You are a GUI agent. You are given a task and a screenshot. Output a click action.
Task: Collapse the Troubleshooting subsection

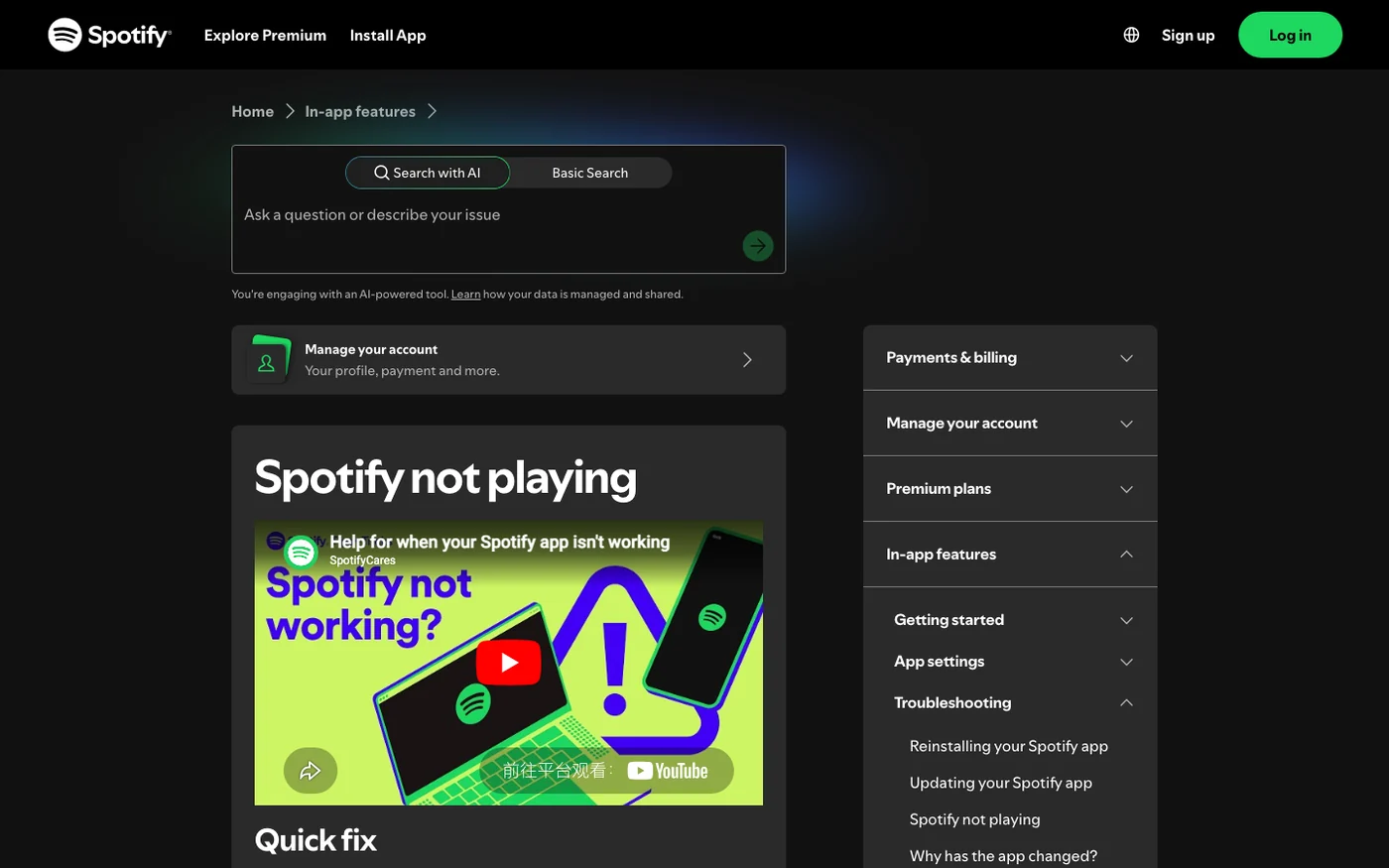coord(1014,703)
